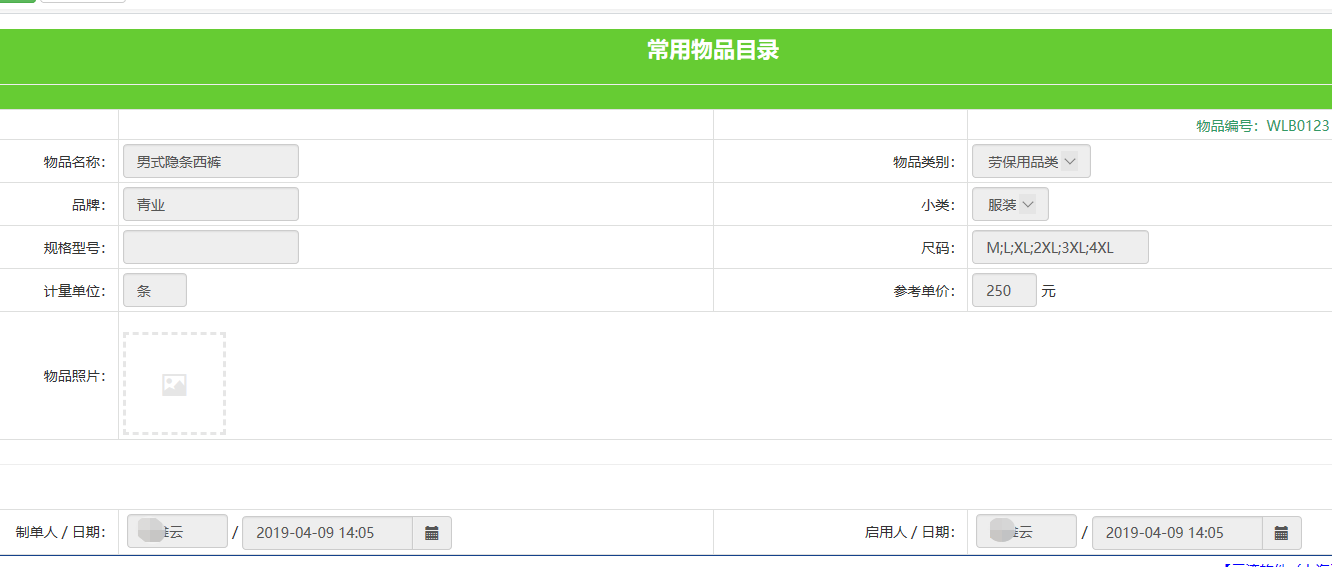Select the 制单人 date text box
The width and height of the screenshot is (1332, 567).
(326, 533)
